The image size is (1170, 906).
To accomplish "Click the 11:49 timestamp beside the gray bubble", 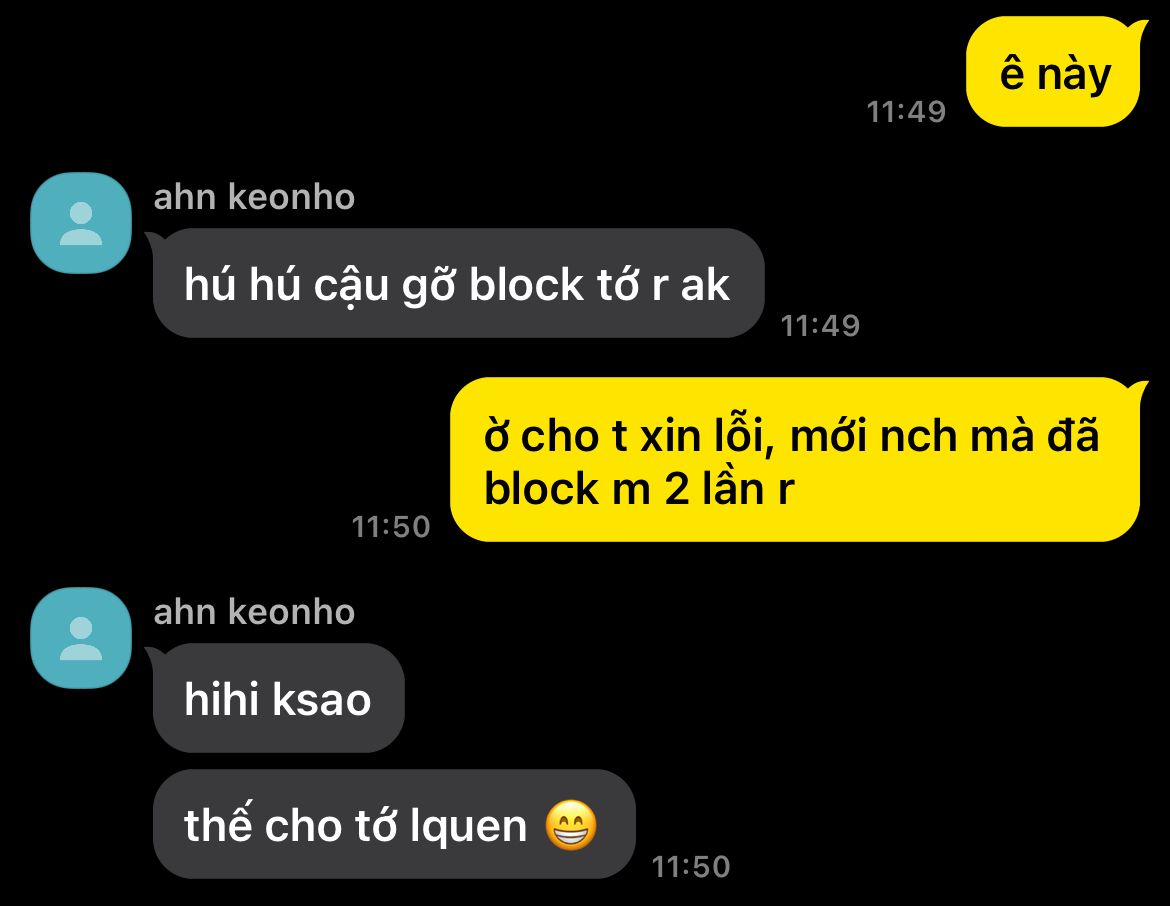I will (x=820, y=325).
